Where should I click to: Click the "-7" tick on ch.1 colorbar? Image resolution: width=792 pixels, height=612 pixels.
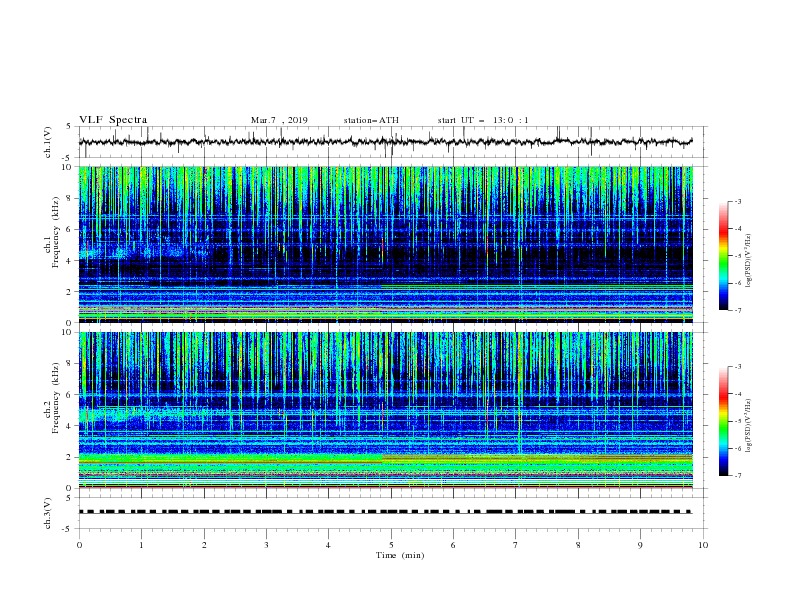coord(738,310)
